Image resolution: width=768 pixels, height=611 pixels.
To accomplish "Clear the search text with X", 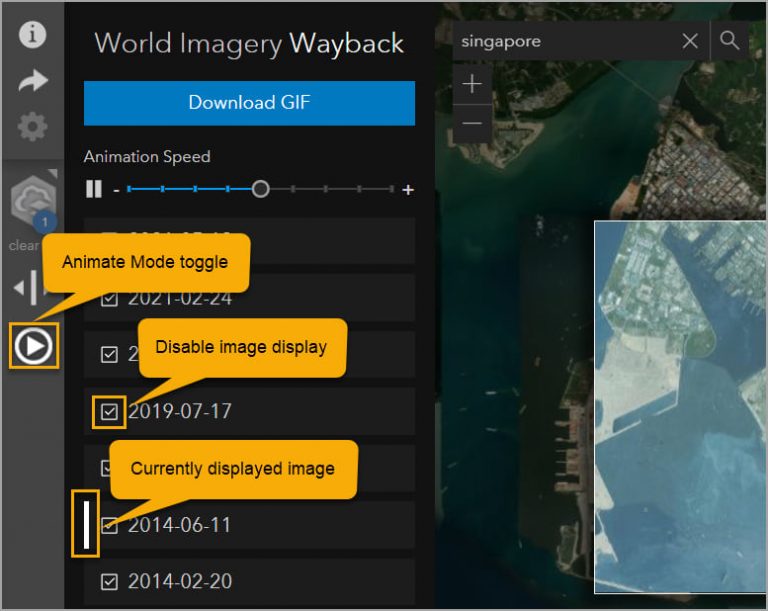I will coord(690,41).
